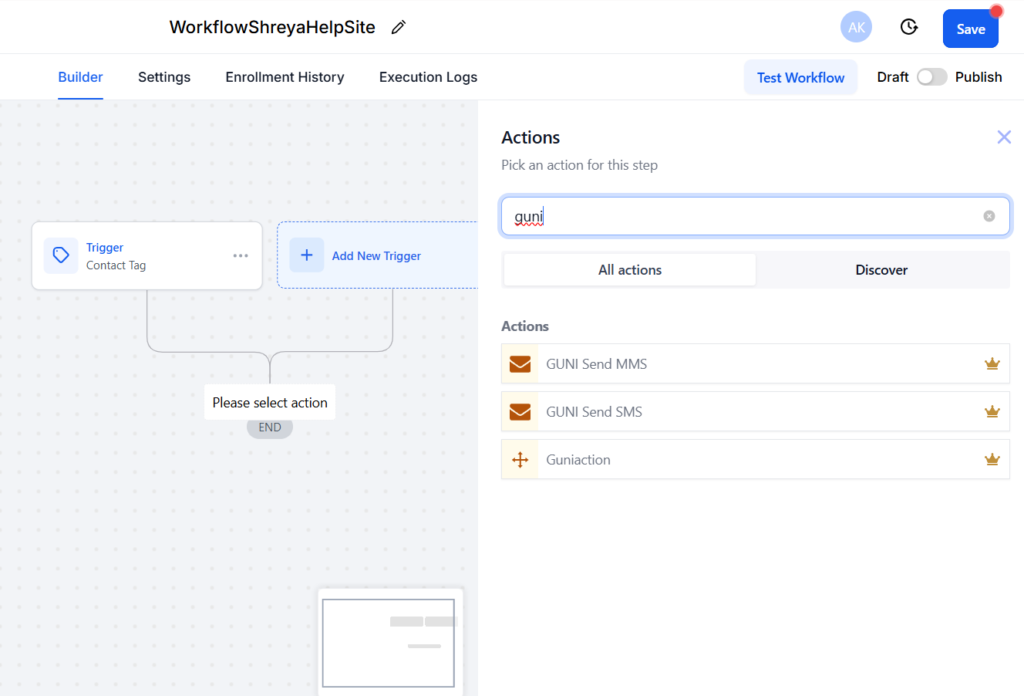
Task: Select the Contact Tag trigger card
Action: [x=147, y=255]
